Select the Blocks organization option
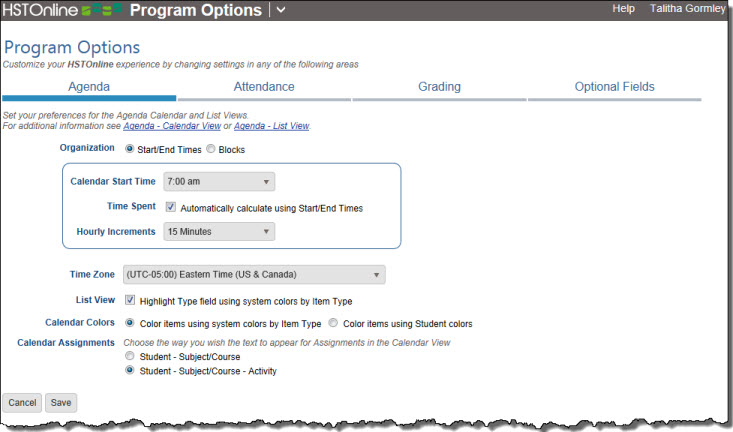 click(x=211, y=149)
